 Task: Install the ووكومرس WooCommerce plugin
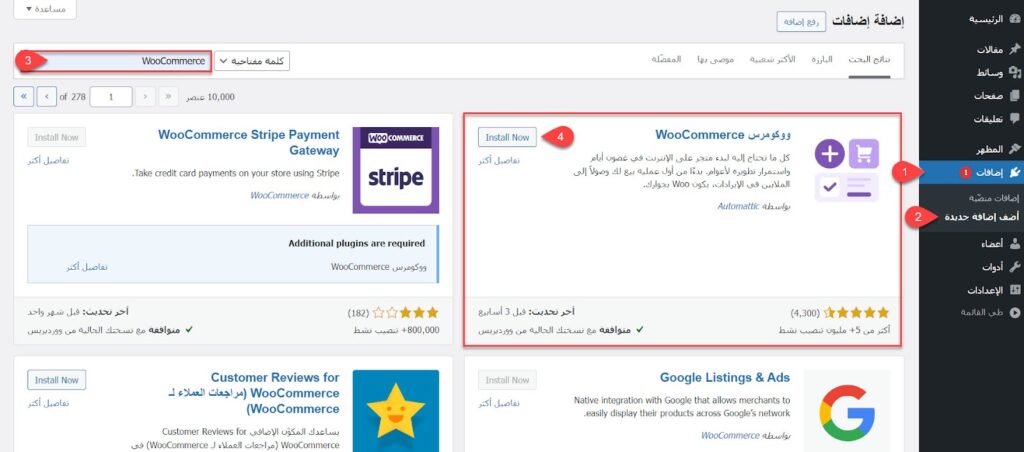(x=507, y=137)
